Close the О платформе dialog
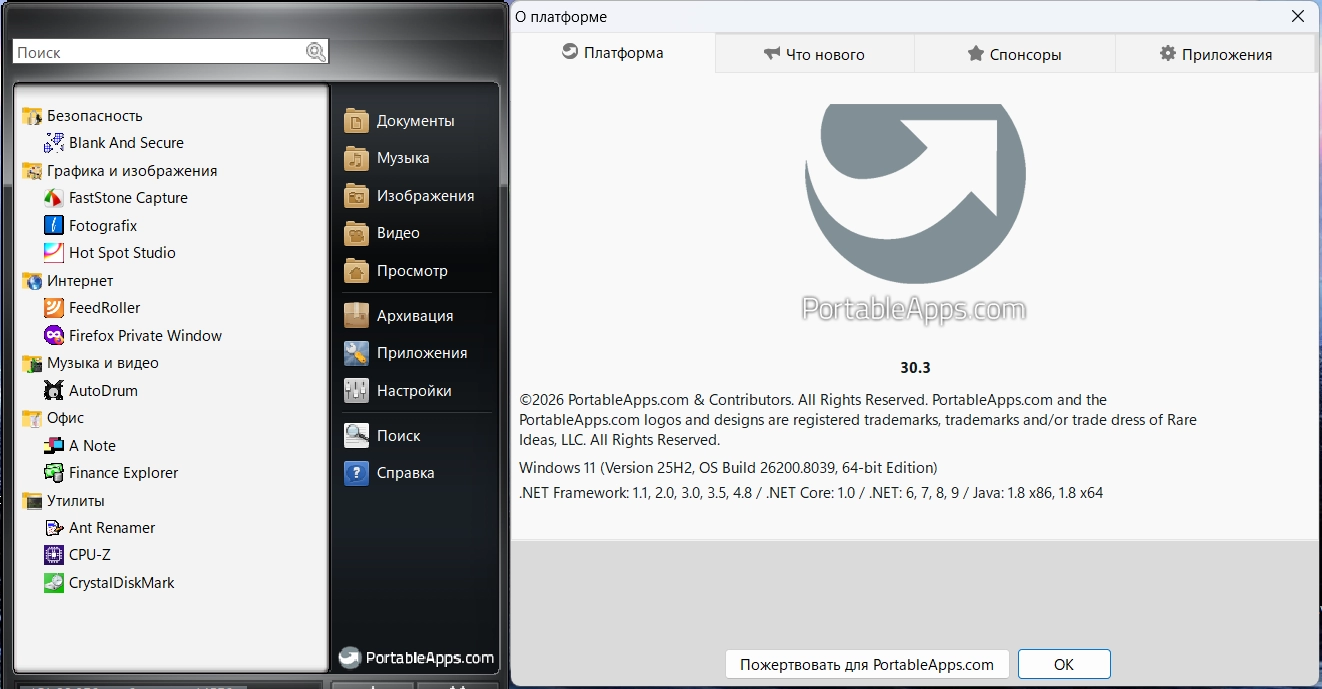 [1297, 16]
